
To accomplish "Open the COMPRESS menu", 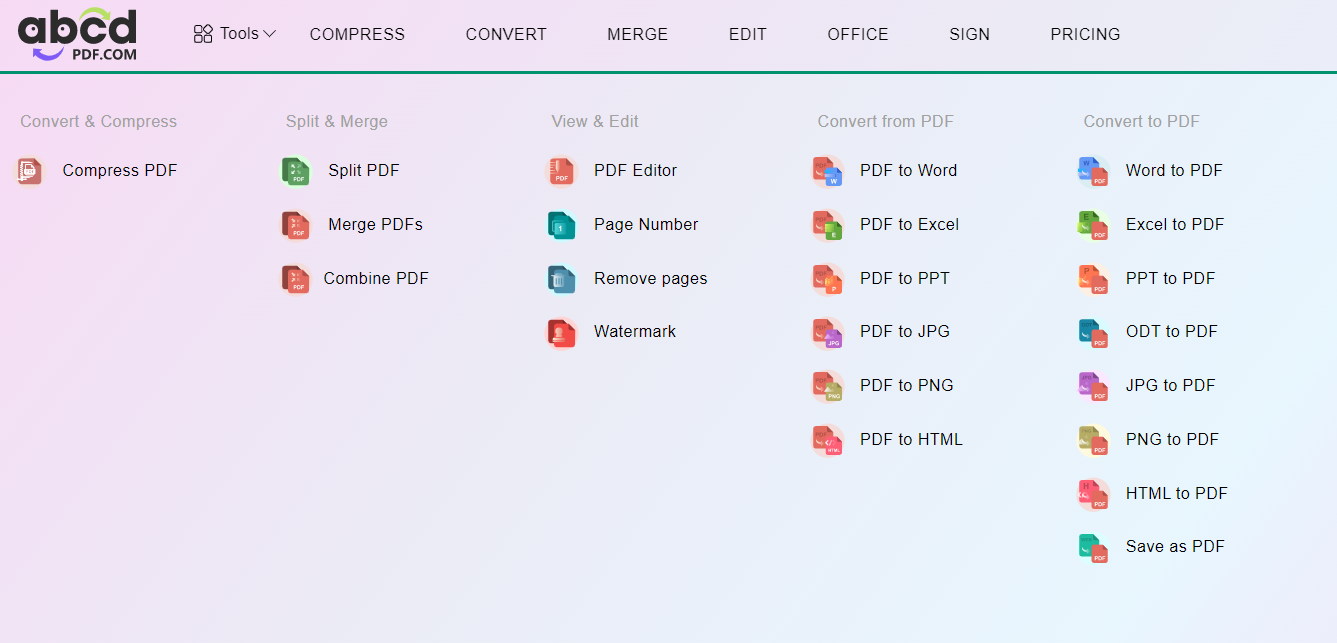I will (x=357, y=34).
